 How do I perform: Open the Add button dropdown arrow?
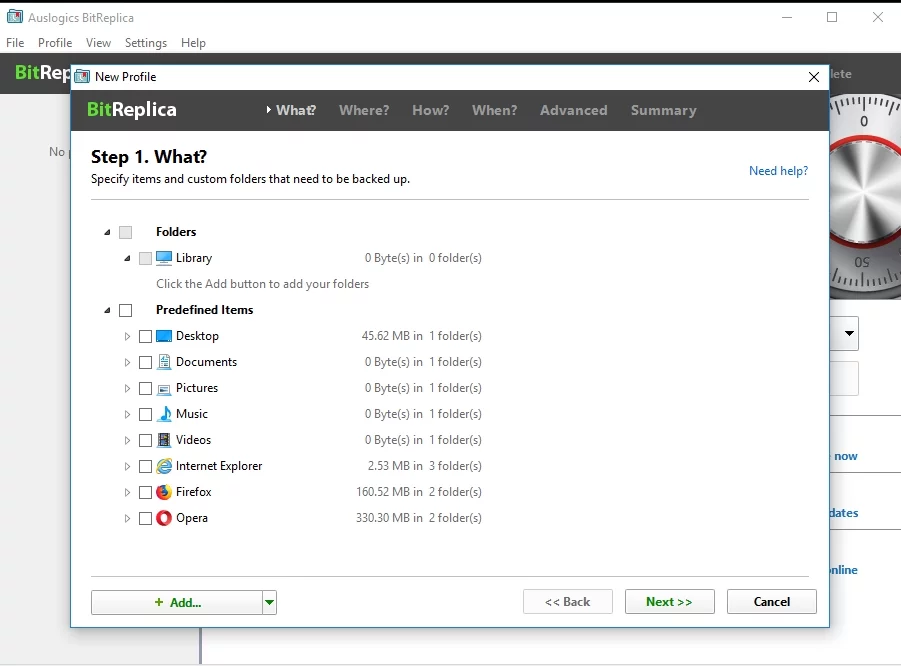point(269,602)
